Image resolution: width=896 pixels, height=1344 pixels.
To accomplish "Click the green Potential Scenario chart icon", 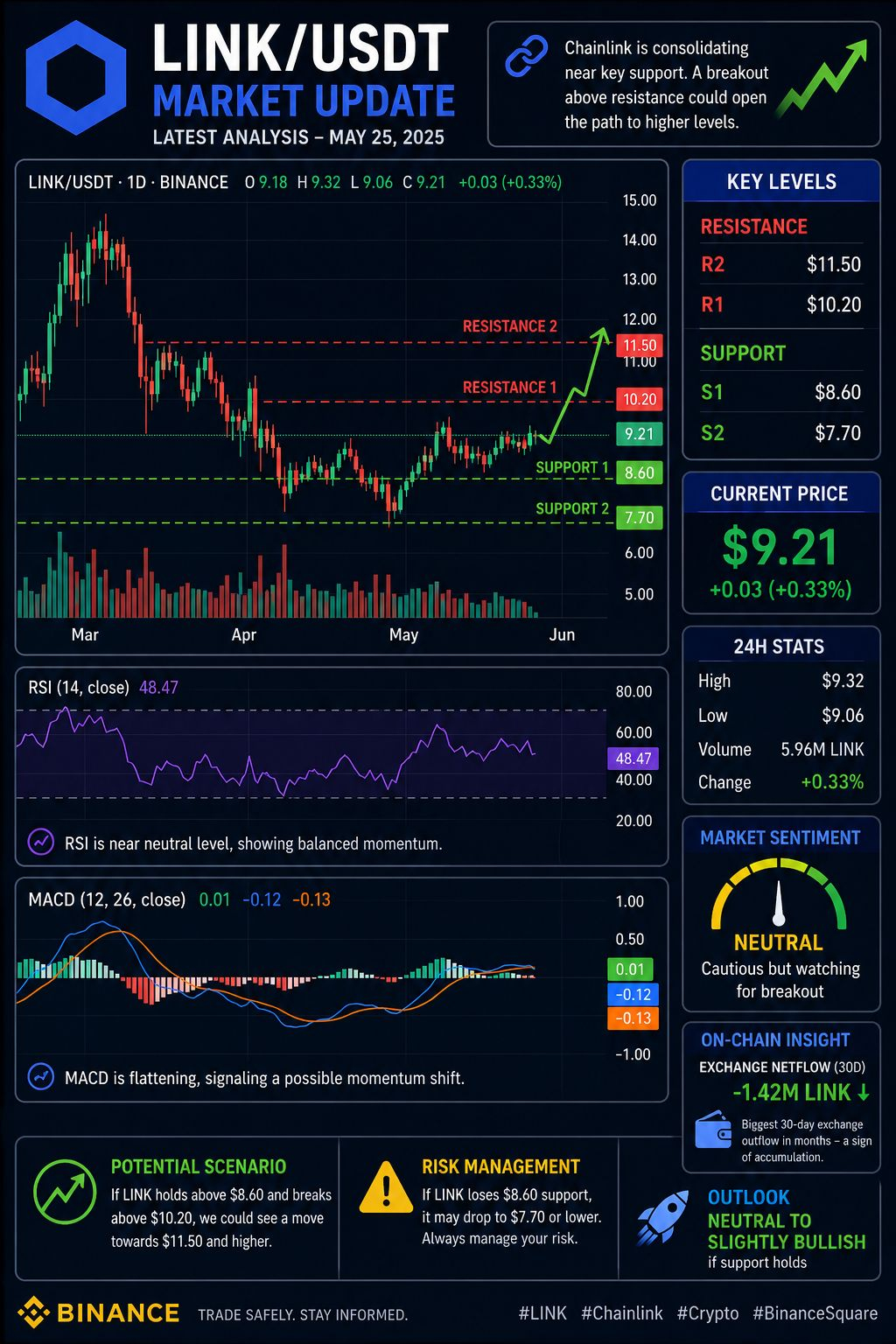I will point(65,1191).
